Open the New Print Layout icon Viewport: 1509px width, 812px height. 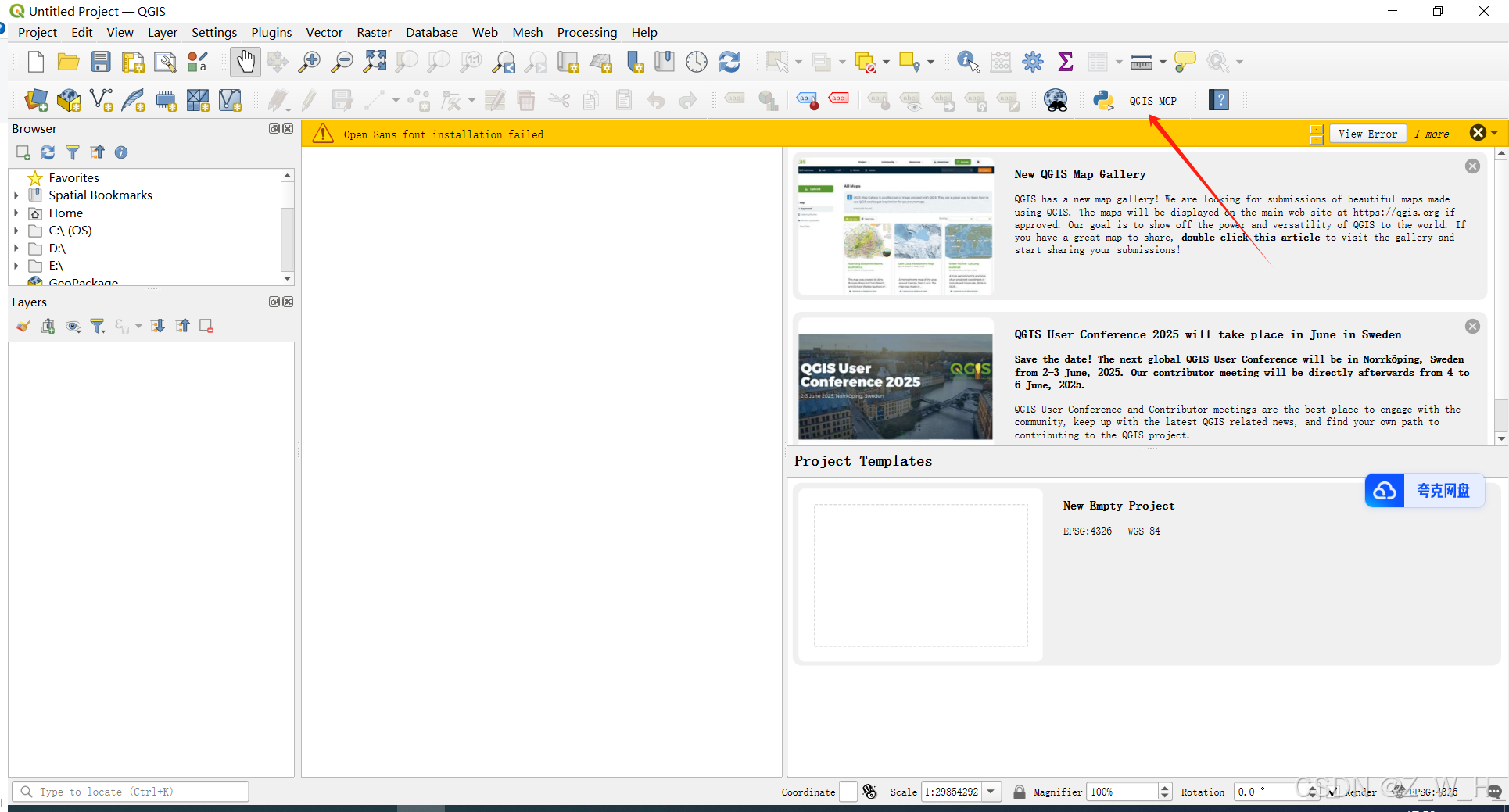133,62
